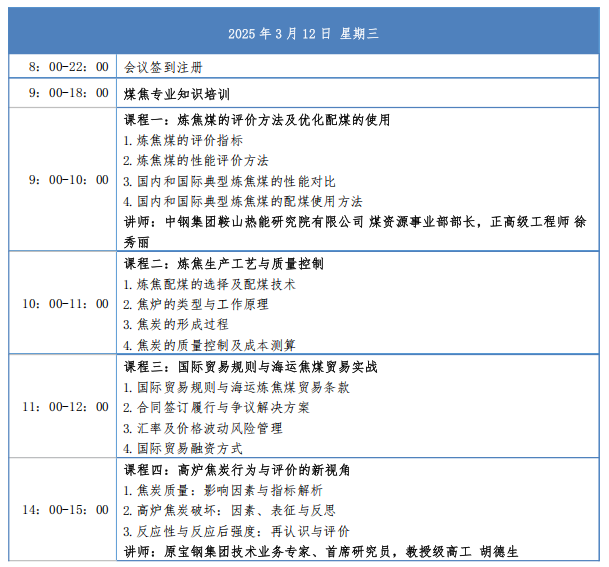
Task: Click the title '课程四：高炉焦炭行为与评价的新视角'
Action: click(x=237, y=470)
